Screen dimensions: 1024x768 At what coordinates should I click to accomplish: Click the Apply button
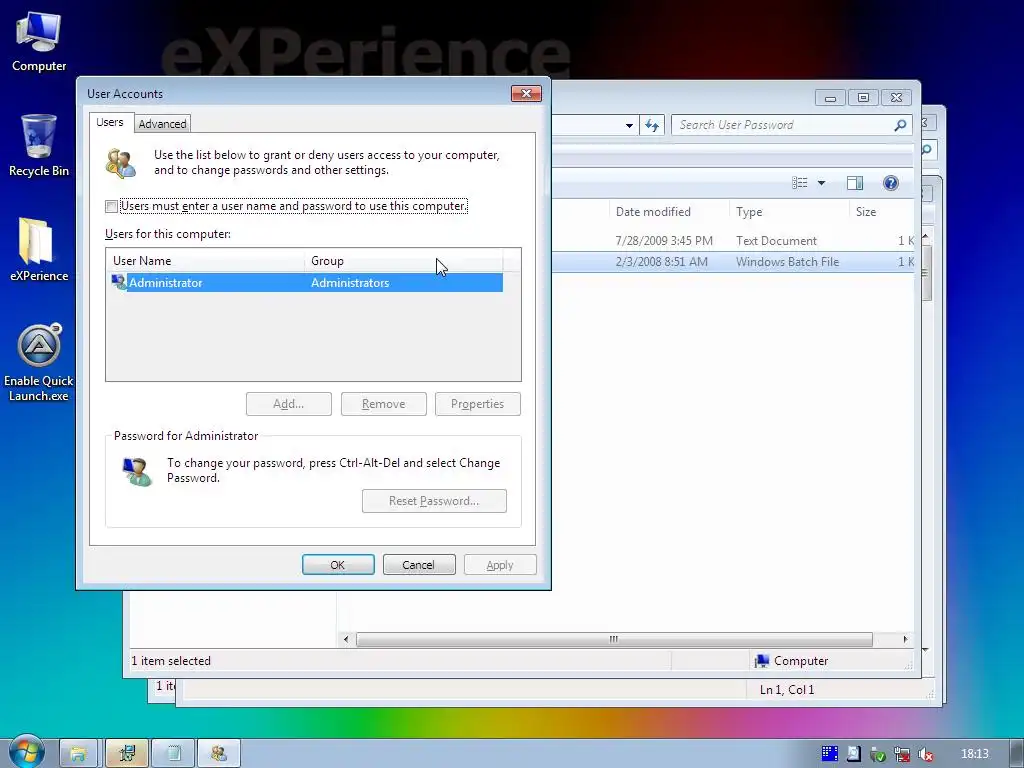click(500, 565)
